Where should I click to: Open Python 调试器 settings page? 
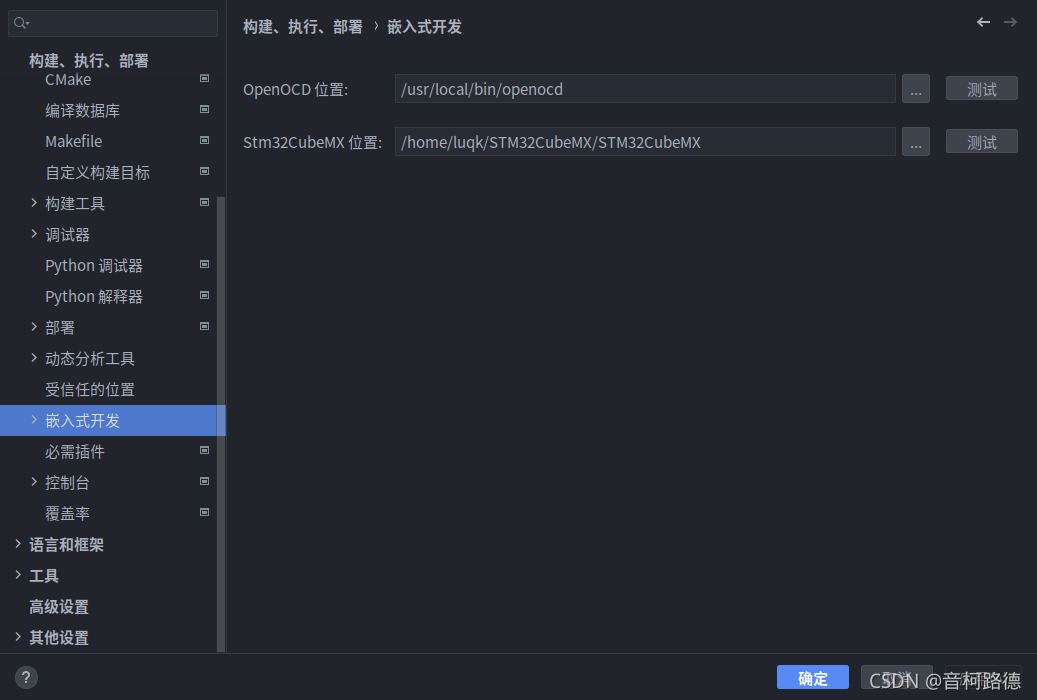coord(94,266)
